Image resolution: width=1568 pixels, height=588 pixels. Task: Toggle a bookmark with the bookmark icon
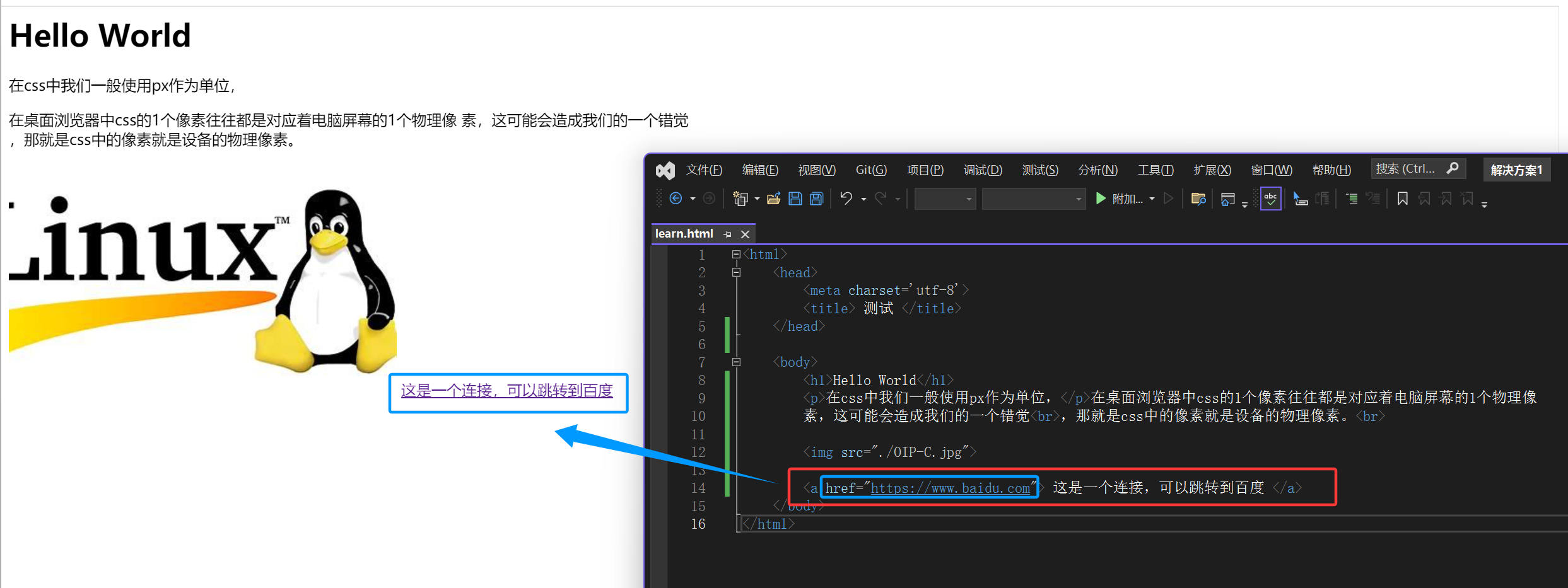coord(1403,199)
